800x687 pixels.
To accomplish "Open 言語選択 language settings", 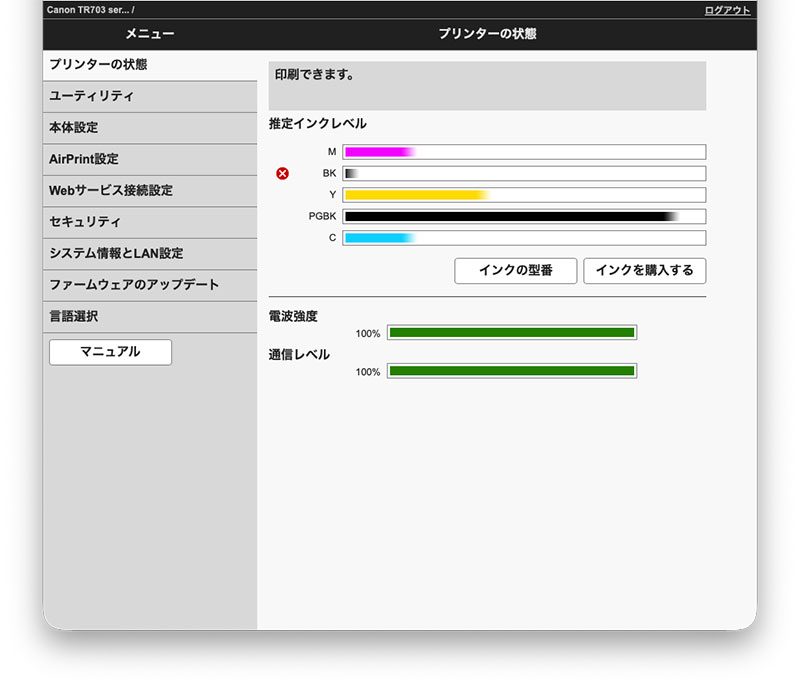I will pyautogui.click(x=150, y=316).
